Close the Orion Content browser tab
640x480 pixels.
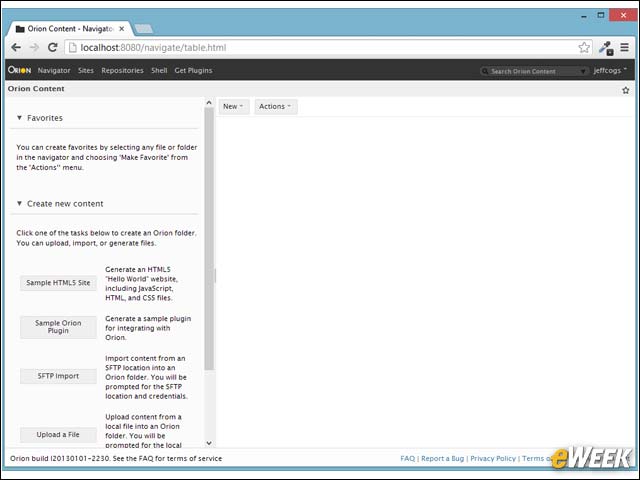tap(122, 29)
